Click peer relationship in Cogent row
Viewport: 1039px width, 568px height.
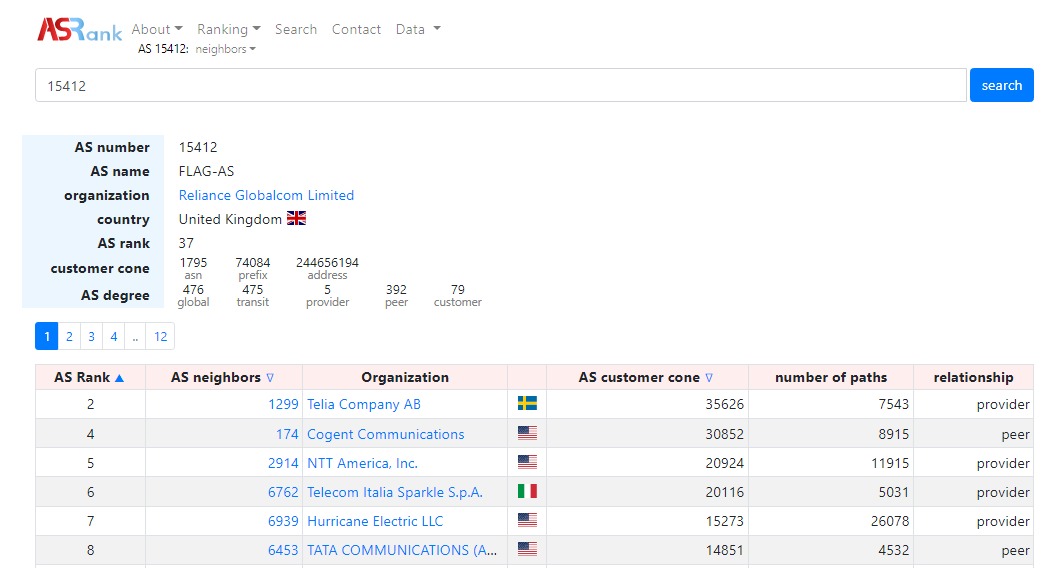pos(1016,435)
